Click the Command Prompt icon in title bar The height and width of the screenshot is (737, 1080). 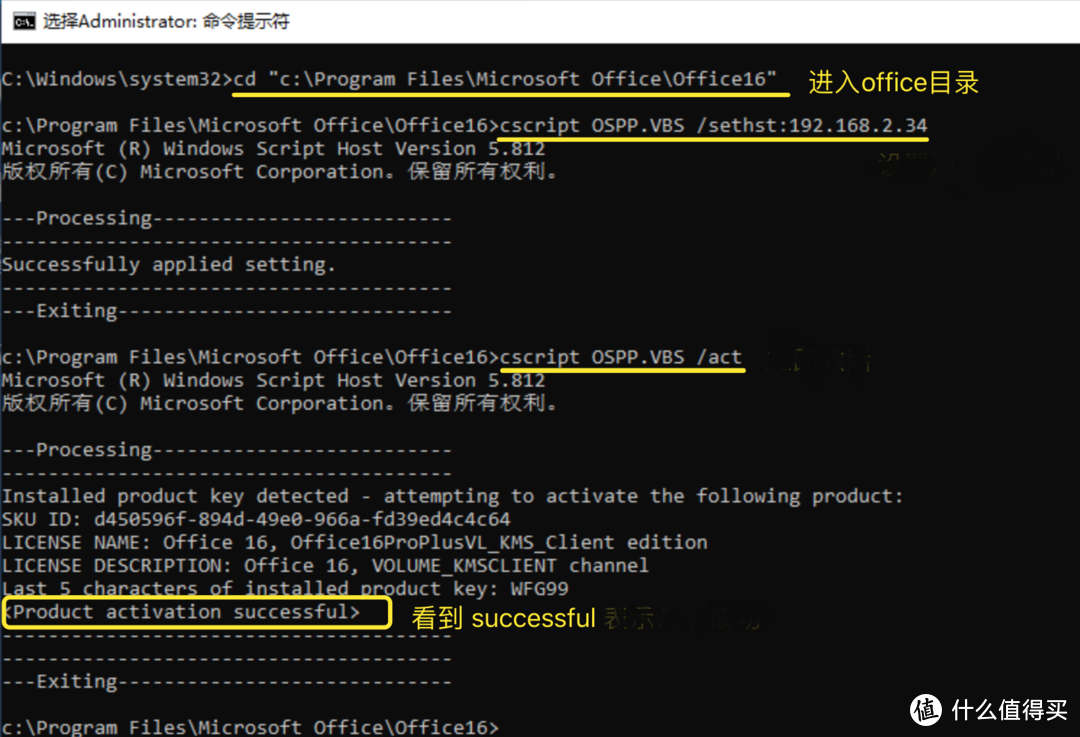pos(23,21)
